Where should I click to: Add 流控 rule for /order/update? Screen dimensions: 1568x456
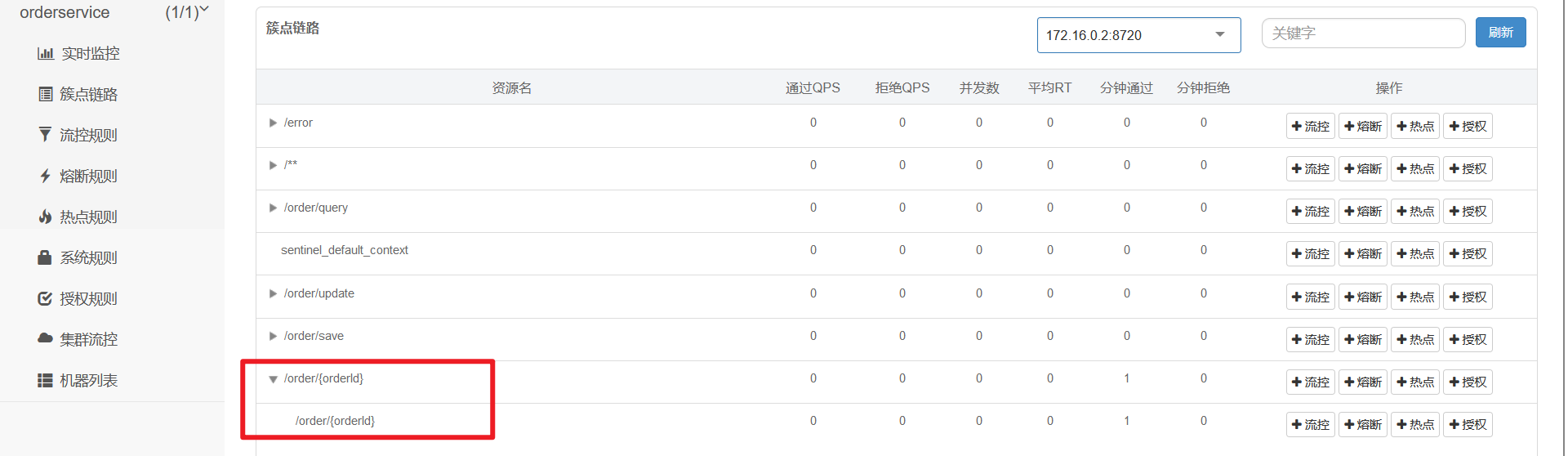1311,297
